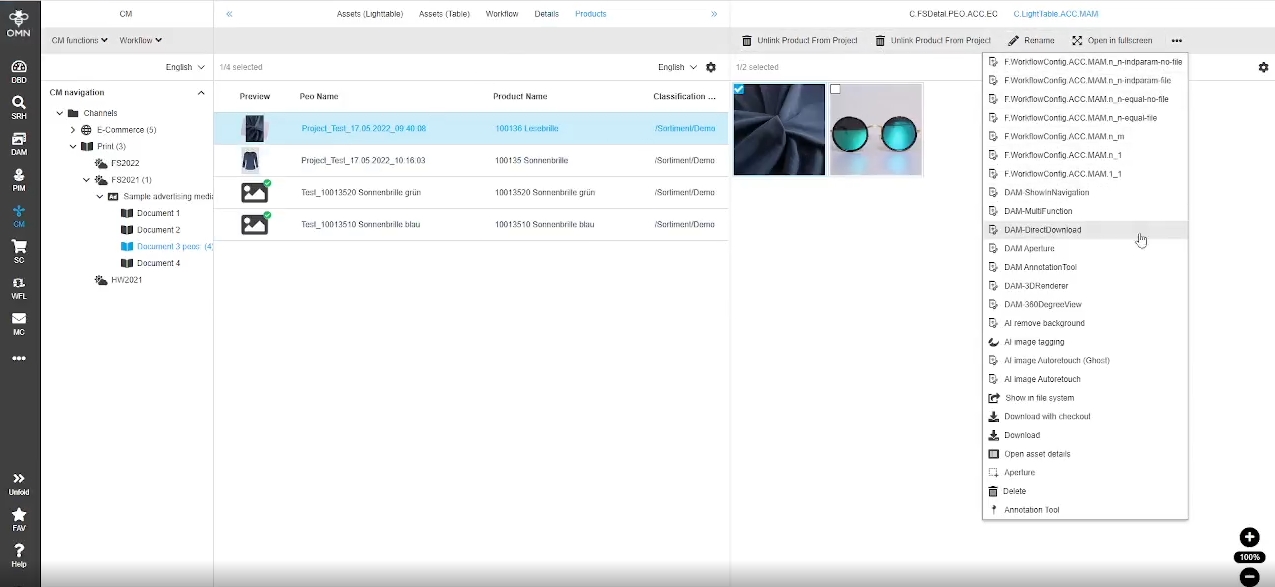Screen dimensions: 1275x587
Task: Click Open in fullscreen button
Action: (x=1112, y=41)
